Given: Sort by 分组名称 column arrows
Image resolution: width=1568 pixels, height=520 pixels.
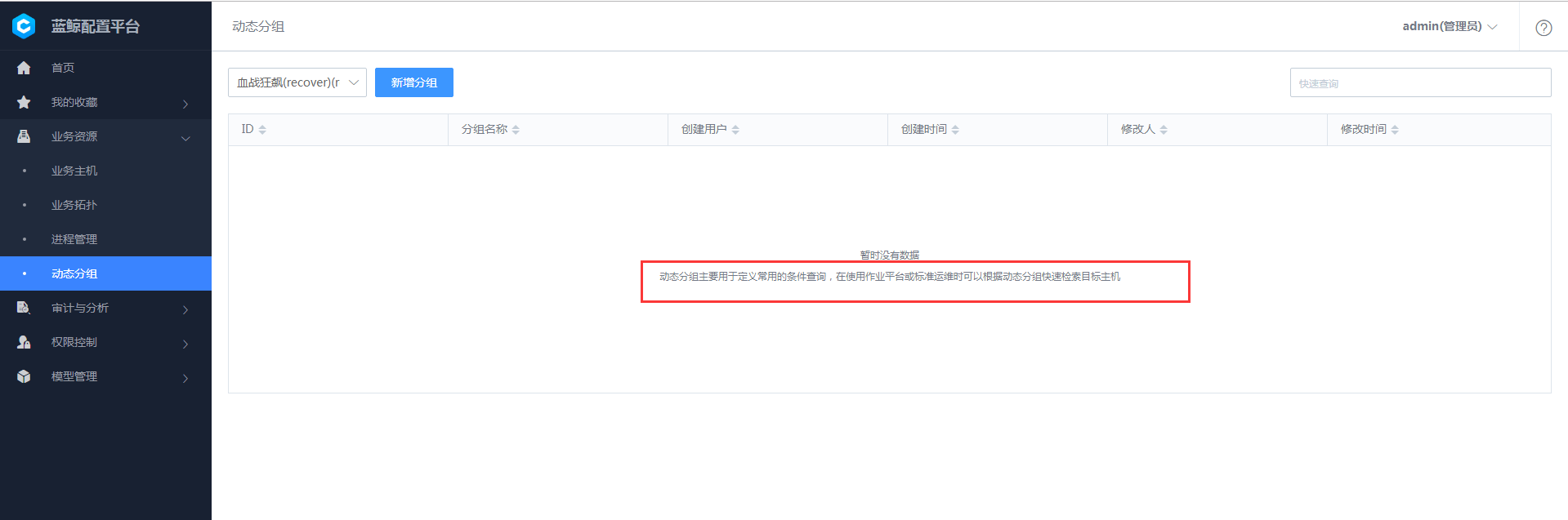Looking at the screenshot, I should tap(516, 130).
